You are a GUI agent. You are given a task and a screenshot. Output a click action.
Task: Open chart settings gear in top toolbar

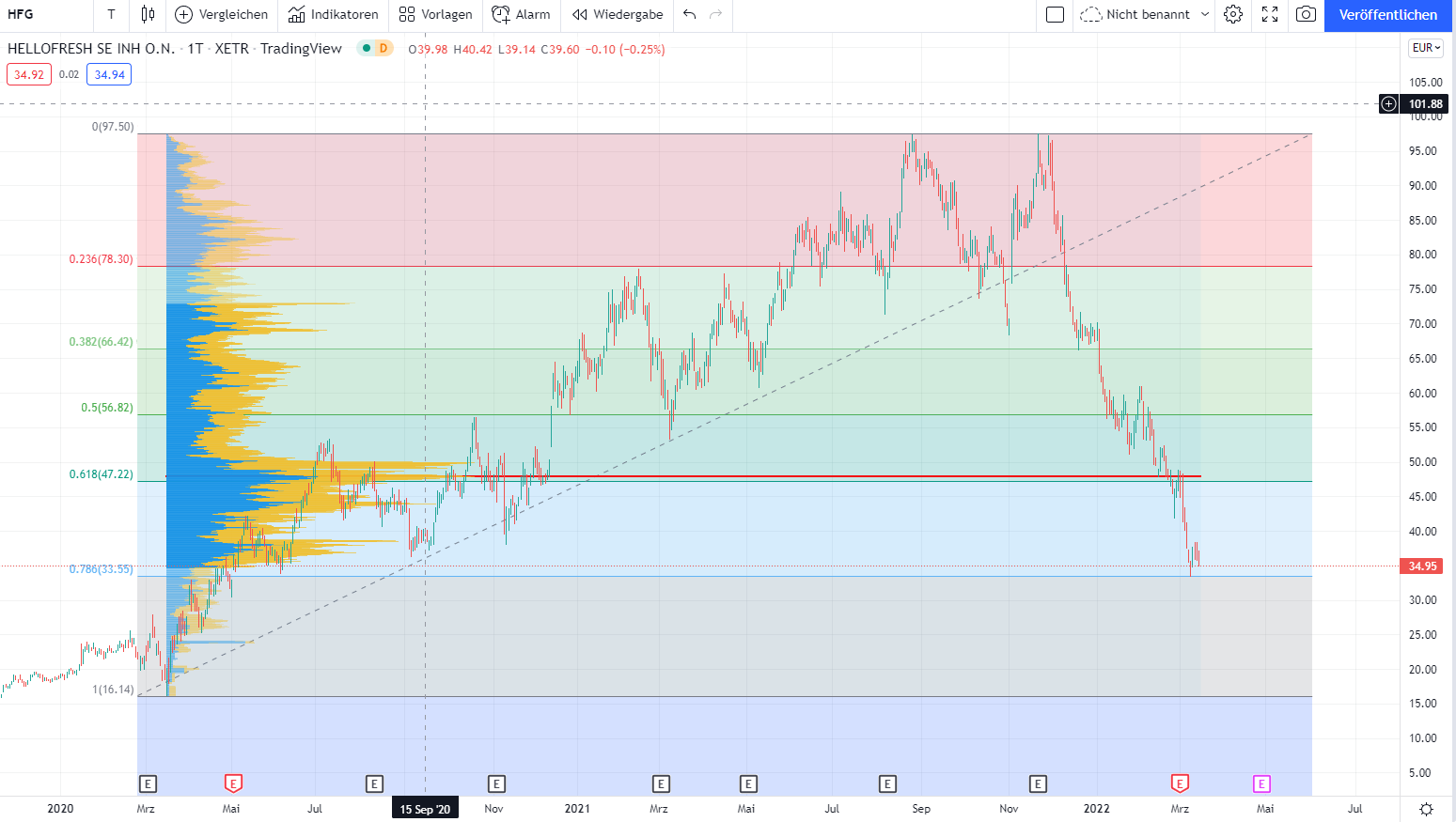pyautogui.click(x=1233, y=14)
